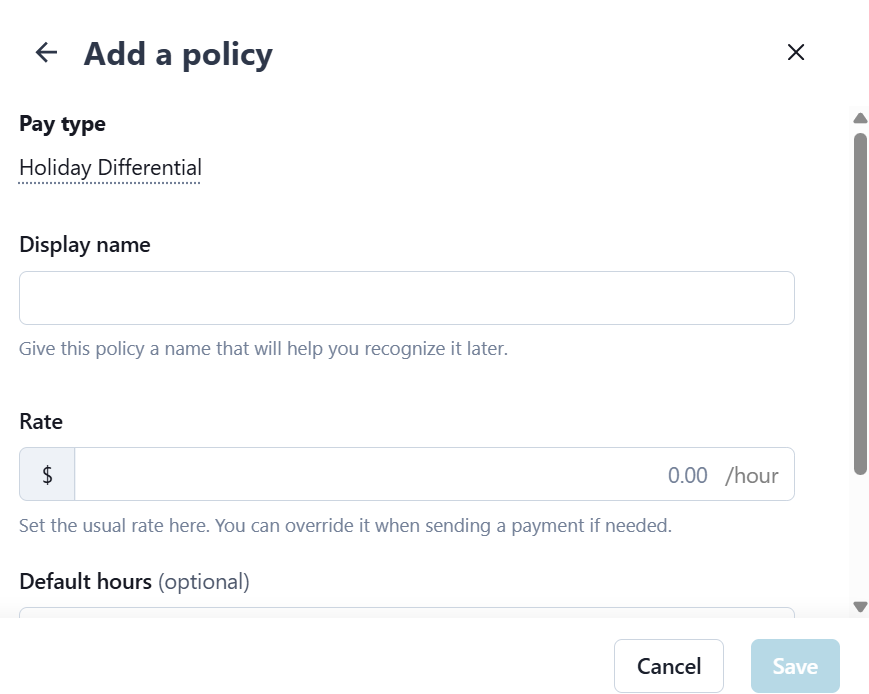The image size is (869, 694).
Task: Click the vertical scrollbar thumb
Action: [x=860, y=300]
